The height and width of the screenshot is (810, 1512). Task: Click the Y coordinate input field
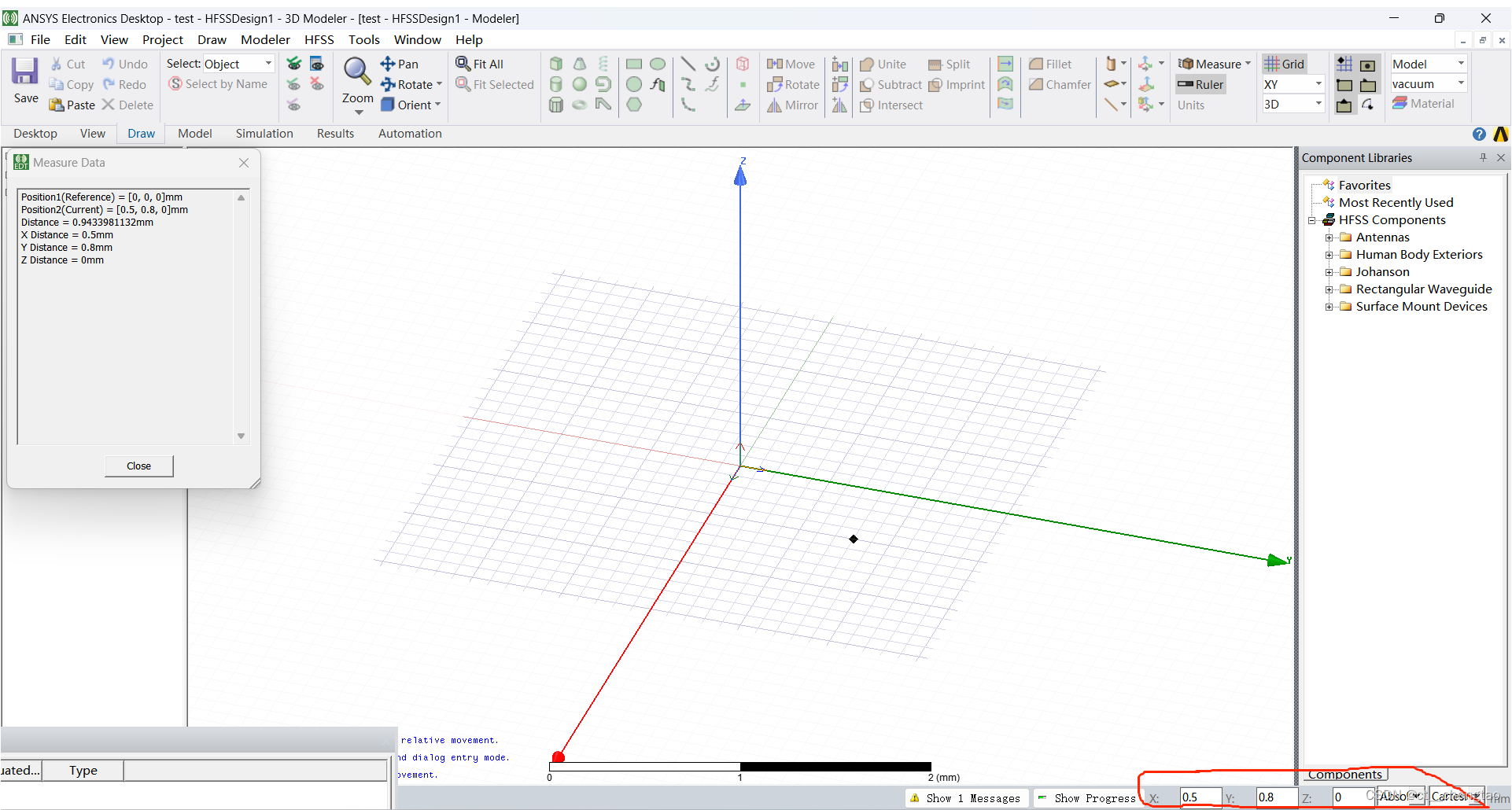click(1276, 797)
